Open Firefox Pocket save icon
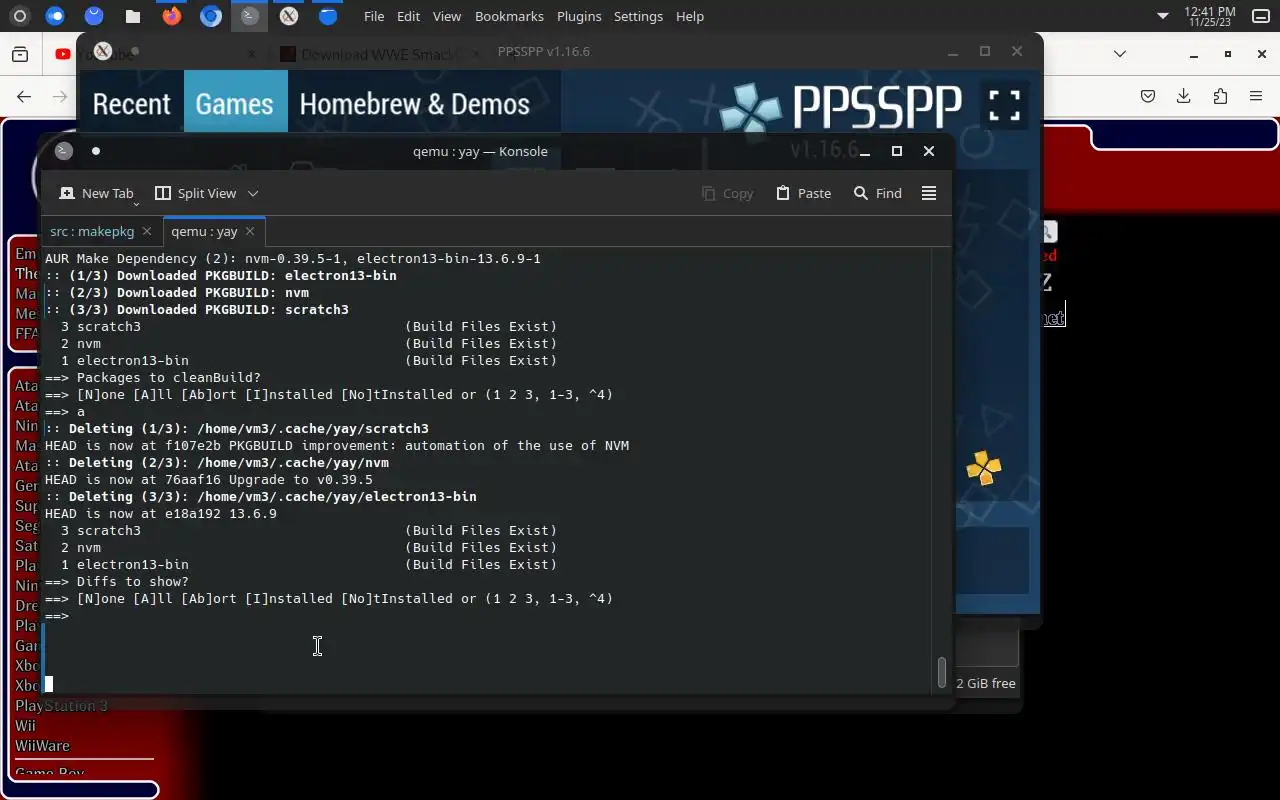1280x800 pixels. pyautogui.click(x=1148, y=96)
